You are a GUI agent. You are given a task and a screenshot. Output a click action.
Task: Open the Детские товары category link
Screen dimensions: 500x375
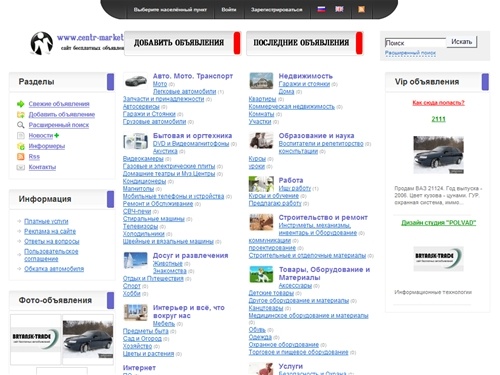[271, 293]
